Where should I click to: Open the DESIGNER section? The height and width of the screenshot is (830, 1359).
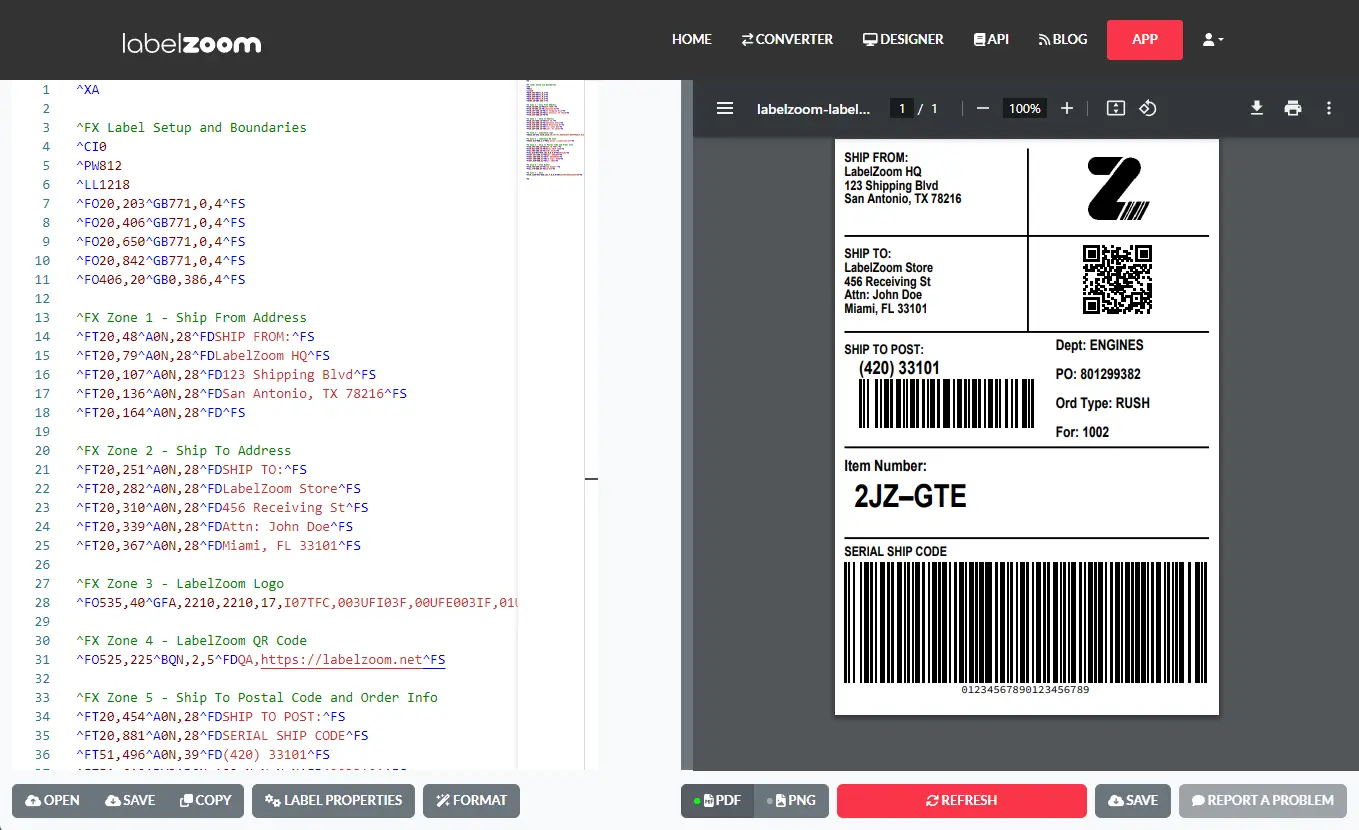coord(903,39)
